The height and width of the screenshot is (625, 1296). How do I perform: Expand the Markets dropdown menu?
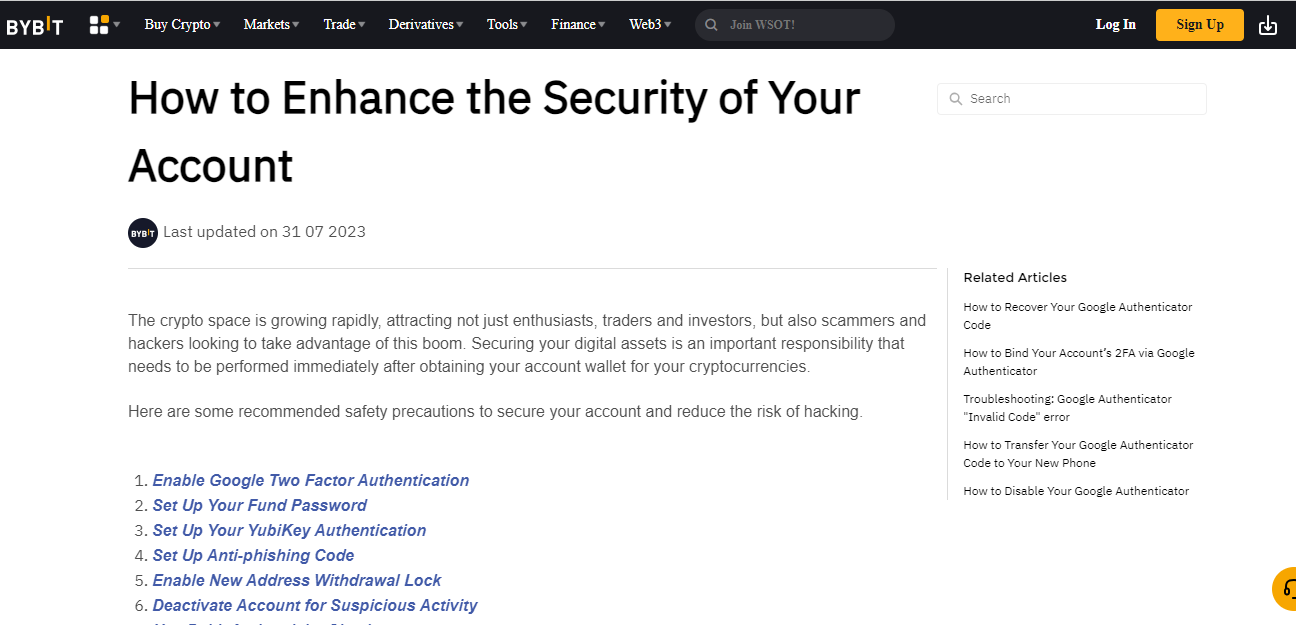(x=271, y=25)
